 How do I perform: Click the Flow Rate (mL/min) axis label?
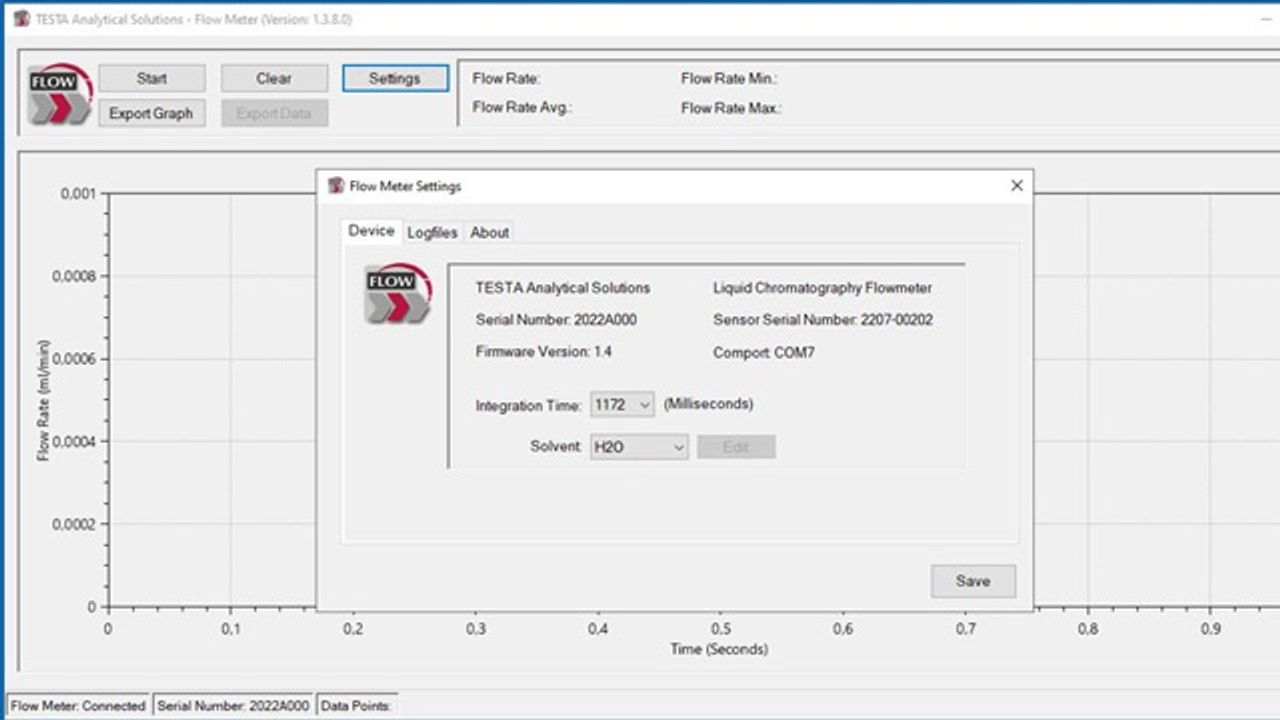[44, 400]
